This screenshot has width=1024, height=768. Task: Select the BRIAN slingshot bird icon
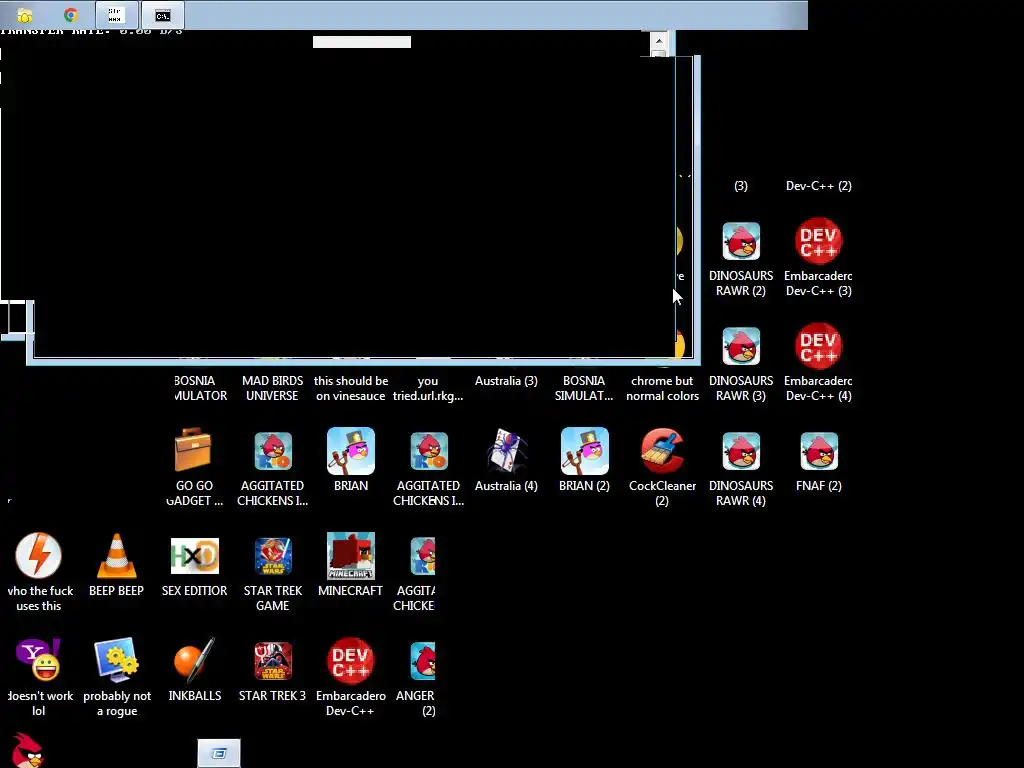351,451
